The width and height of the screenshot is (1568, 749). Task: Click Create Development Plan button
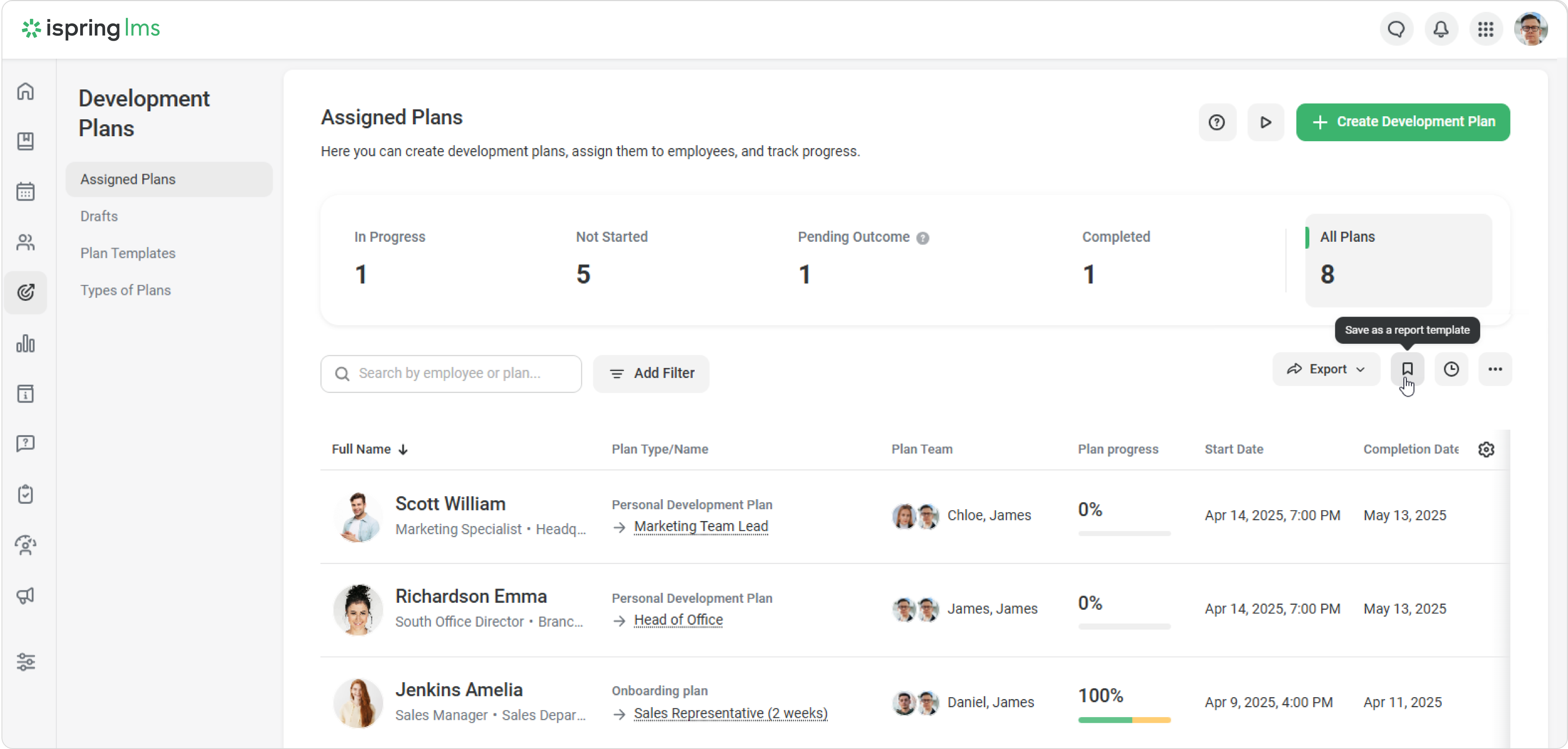tap(1403, 122)
